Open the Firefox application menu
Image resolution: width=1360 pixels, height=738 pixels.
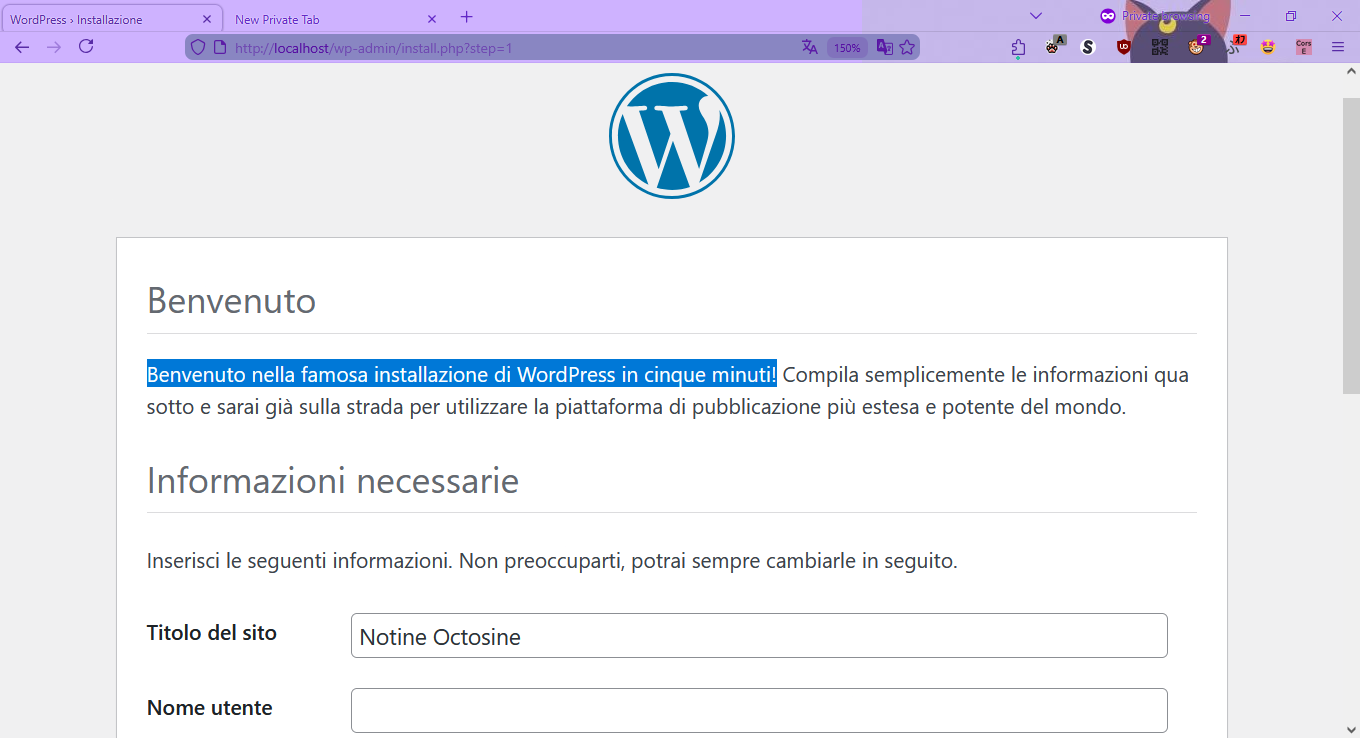coord(1338,46)
